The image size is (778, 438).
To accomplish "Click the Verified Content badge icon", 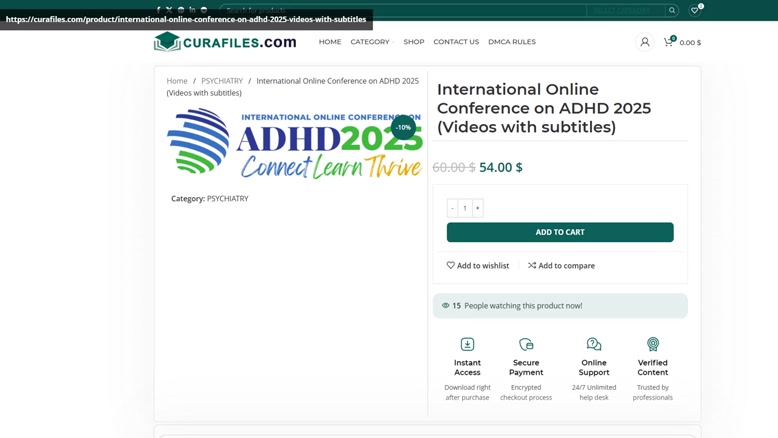I will coord(652,344).
